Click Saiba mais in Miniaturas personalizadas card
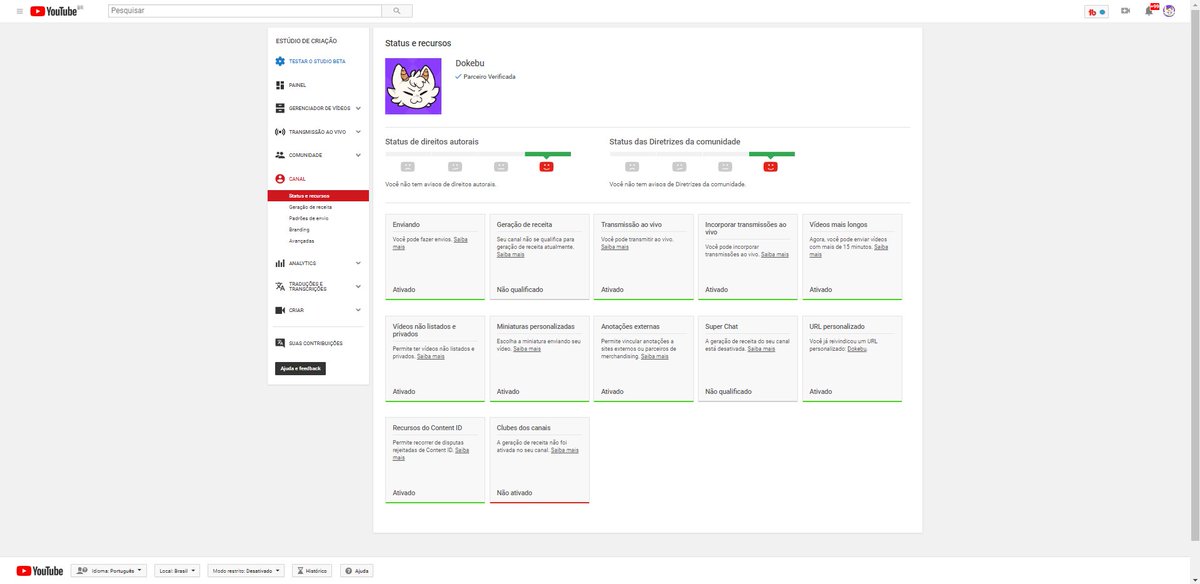The height and width of the screenshot is (584, 1200). point(527,349)
